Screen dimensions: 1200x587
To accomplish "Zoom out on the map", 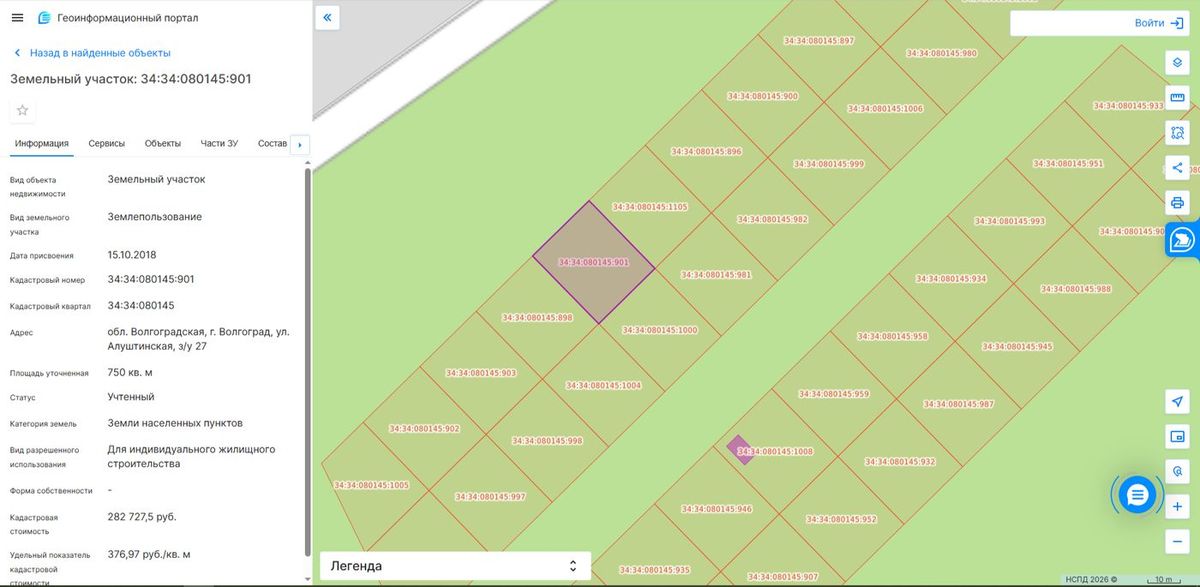I will [x=1177, y=541].
